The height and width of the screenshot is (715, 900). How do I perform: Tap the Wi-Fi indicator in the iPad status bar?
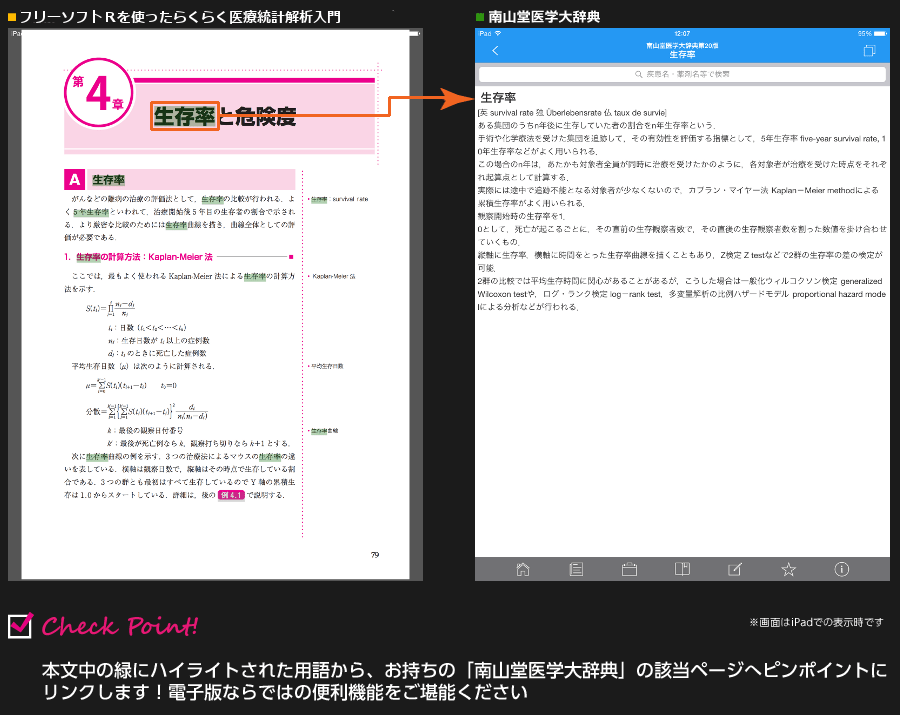(x=497, y=32)
